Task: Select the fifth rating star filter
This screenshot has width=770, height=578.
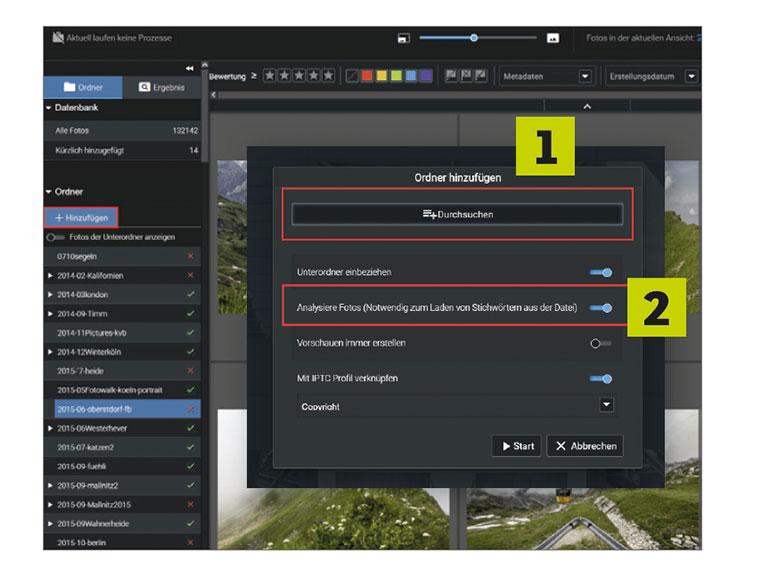Action: [x=329, y=76]
